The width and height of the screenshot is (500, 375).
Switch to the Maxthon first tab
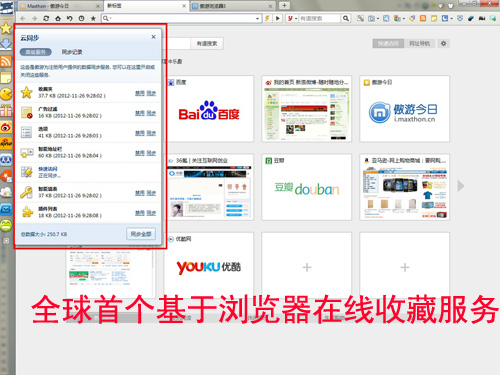pyautogui.click(x=59, y=6)
